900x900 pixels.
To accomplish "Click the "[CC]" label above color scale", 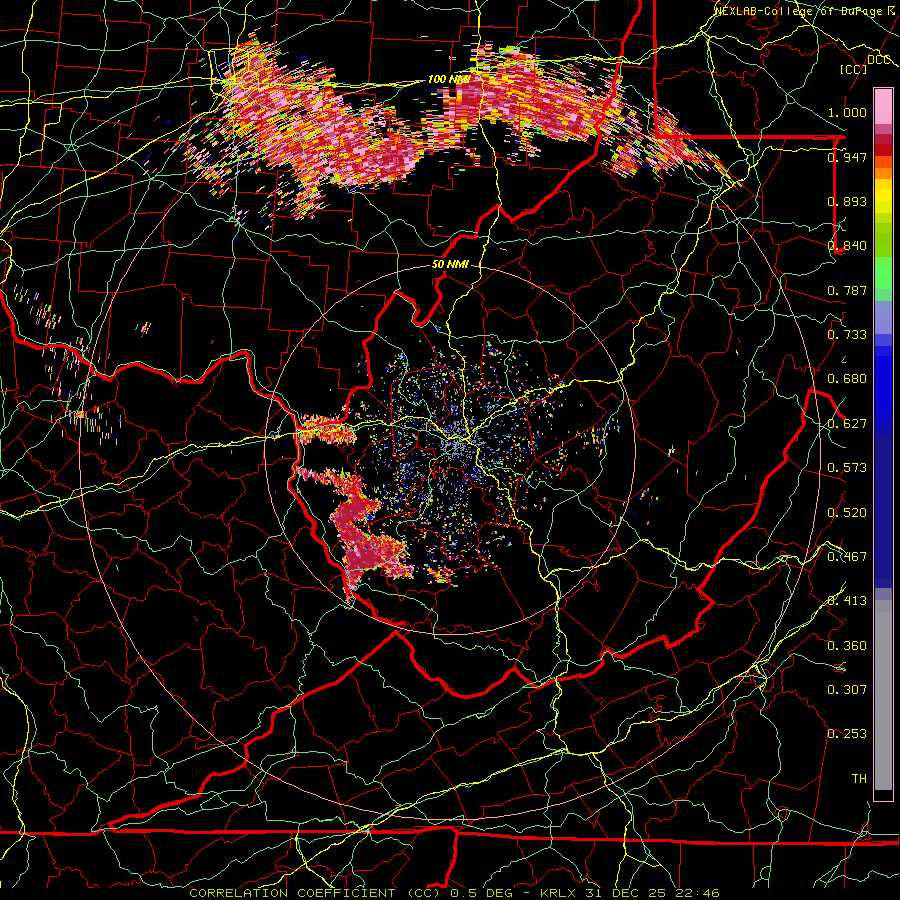I will [853, 69].
